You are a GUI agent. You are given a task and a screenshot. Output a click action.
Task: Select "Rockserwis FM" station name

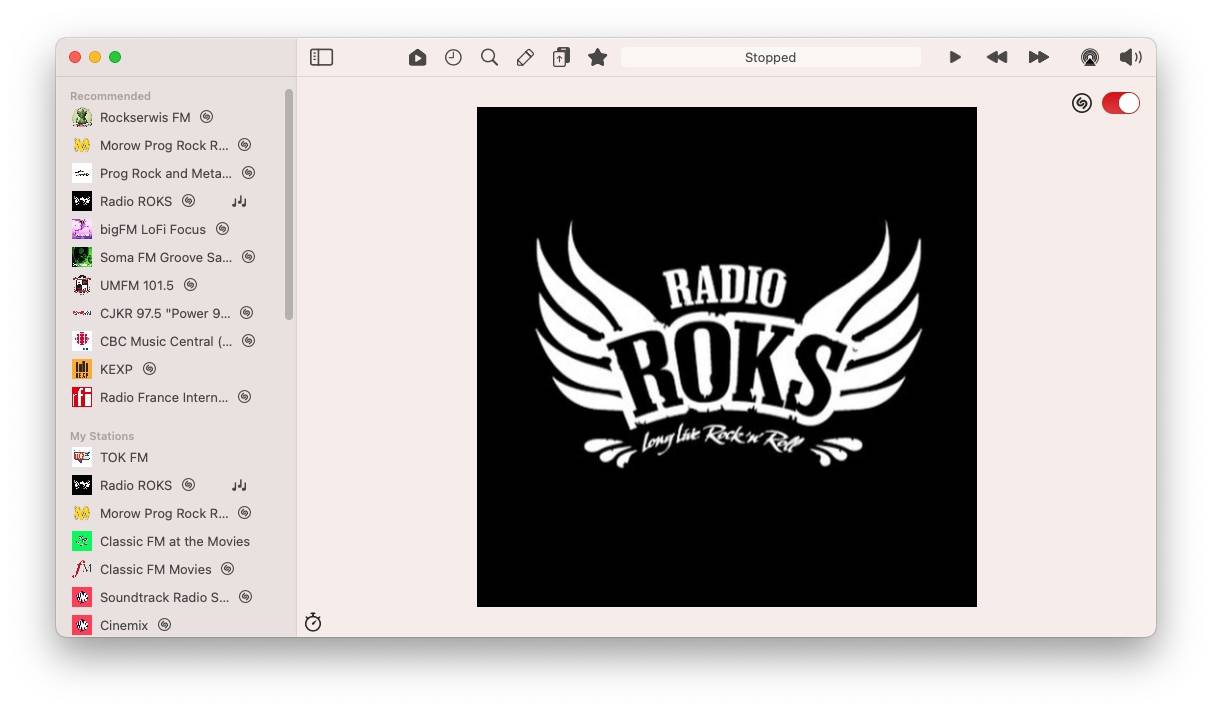click(x=145, y=117)
